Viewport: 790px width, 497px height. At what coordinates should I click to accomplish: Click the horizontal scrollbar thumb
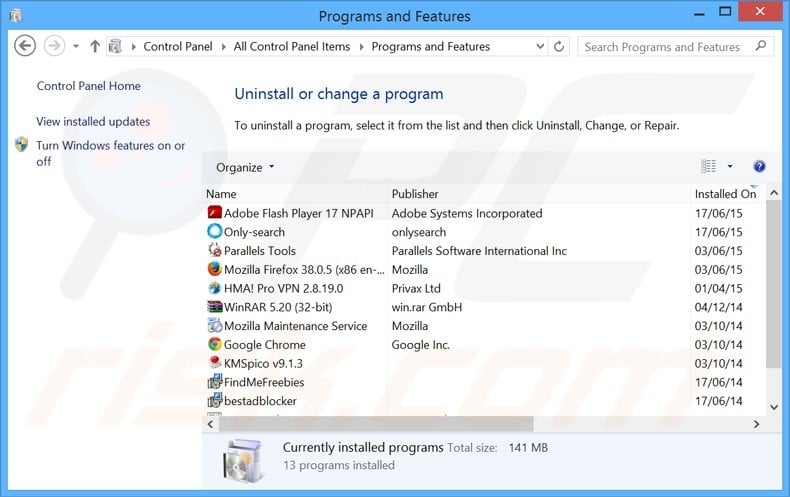[376, 424]
